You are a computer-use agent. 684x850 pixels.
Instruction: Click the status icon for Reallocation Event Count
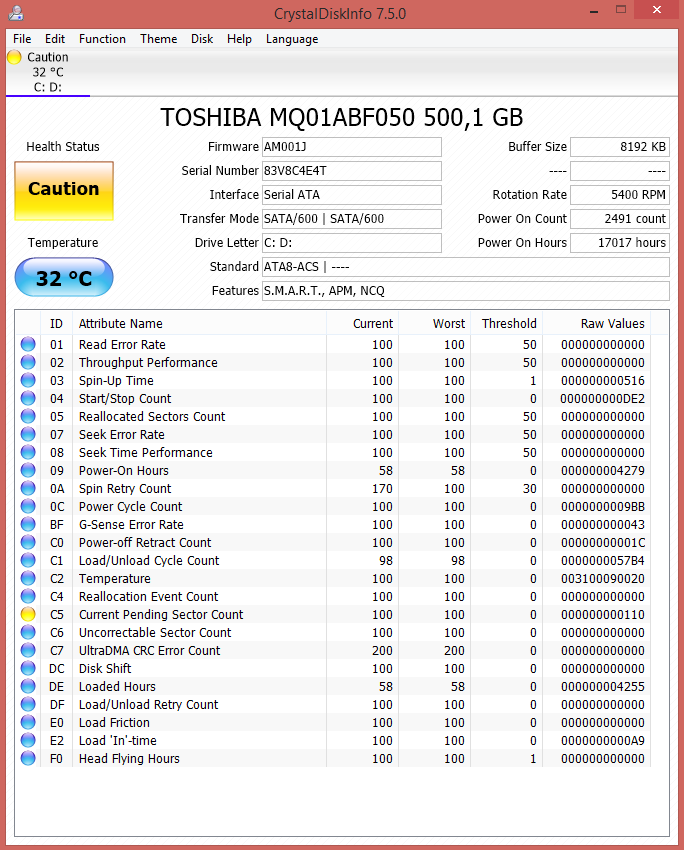tap(28, 596)
